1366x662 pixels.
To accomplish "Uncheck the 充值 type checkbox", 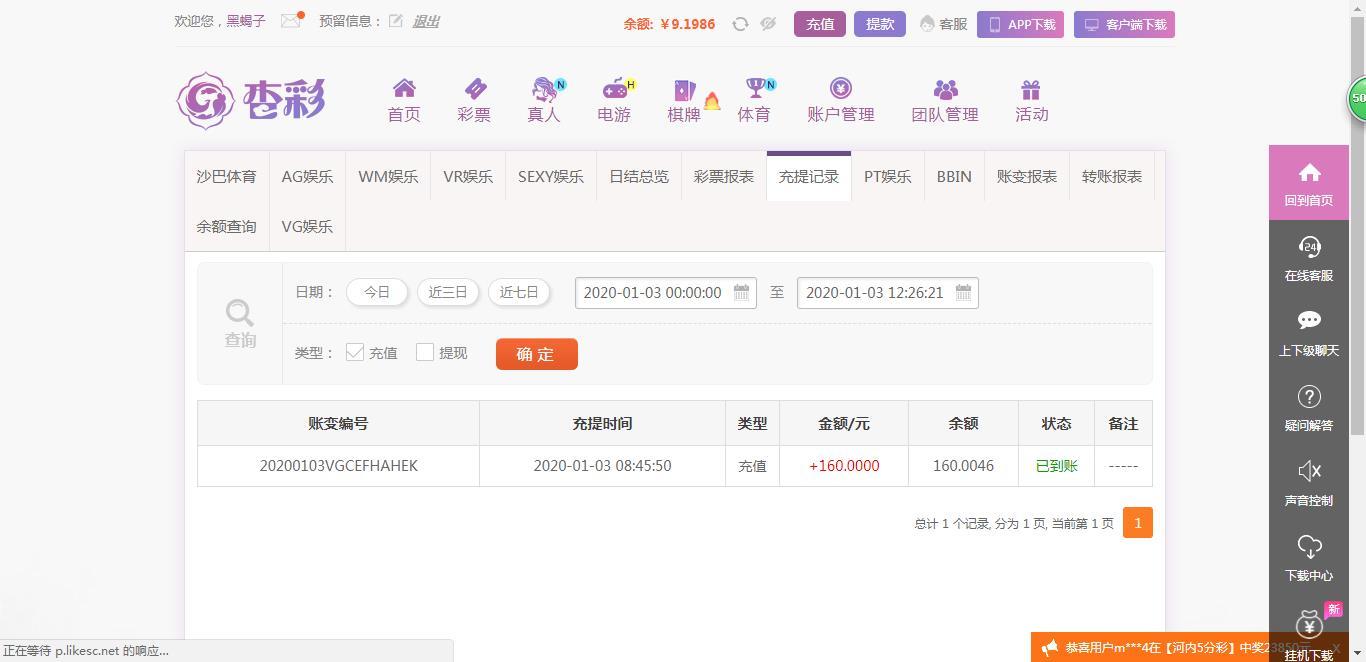I will (x=355, y=352).
